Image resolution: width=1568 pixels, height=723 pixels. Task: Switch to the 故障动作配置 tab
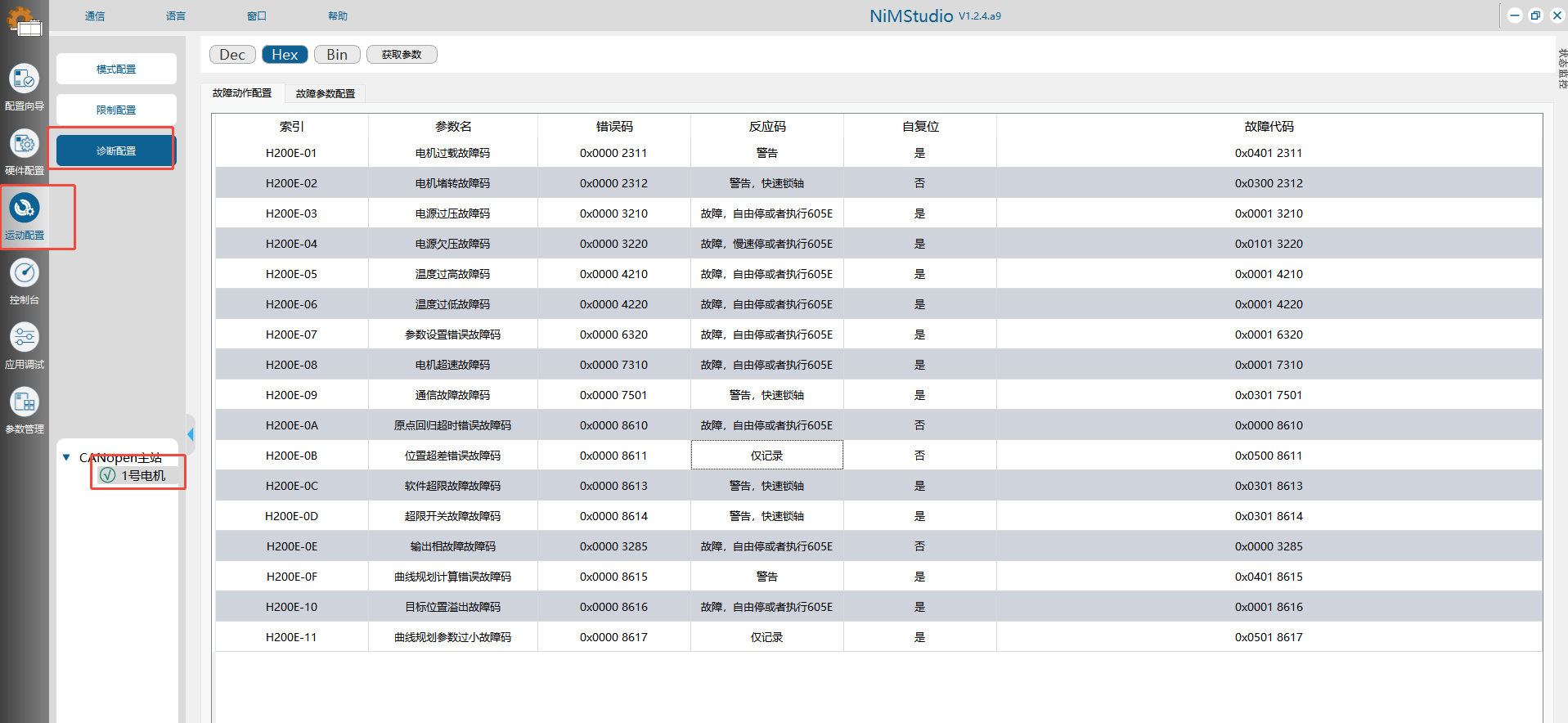[x=242, y=93]
